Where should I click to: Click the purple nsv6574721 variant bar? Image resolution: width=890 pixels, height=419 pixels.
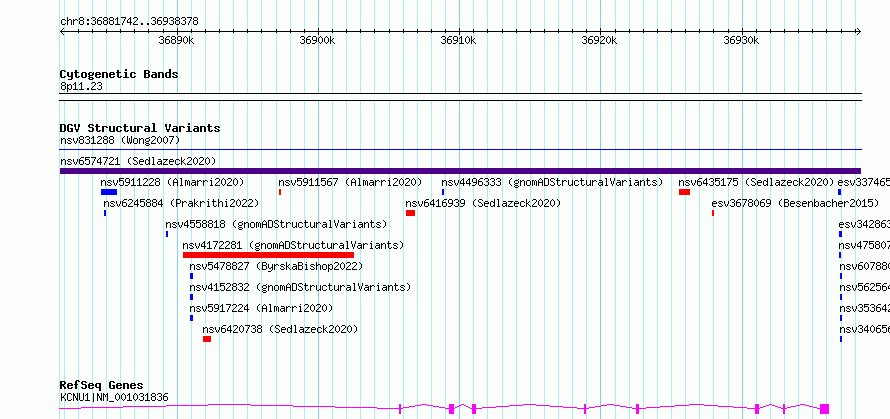point(460,171)
